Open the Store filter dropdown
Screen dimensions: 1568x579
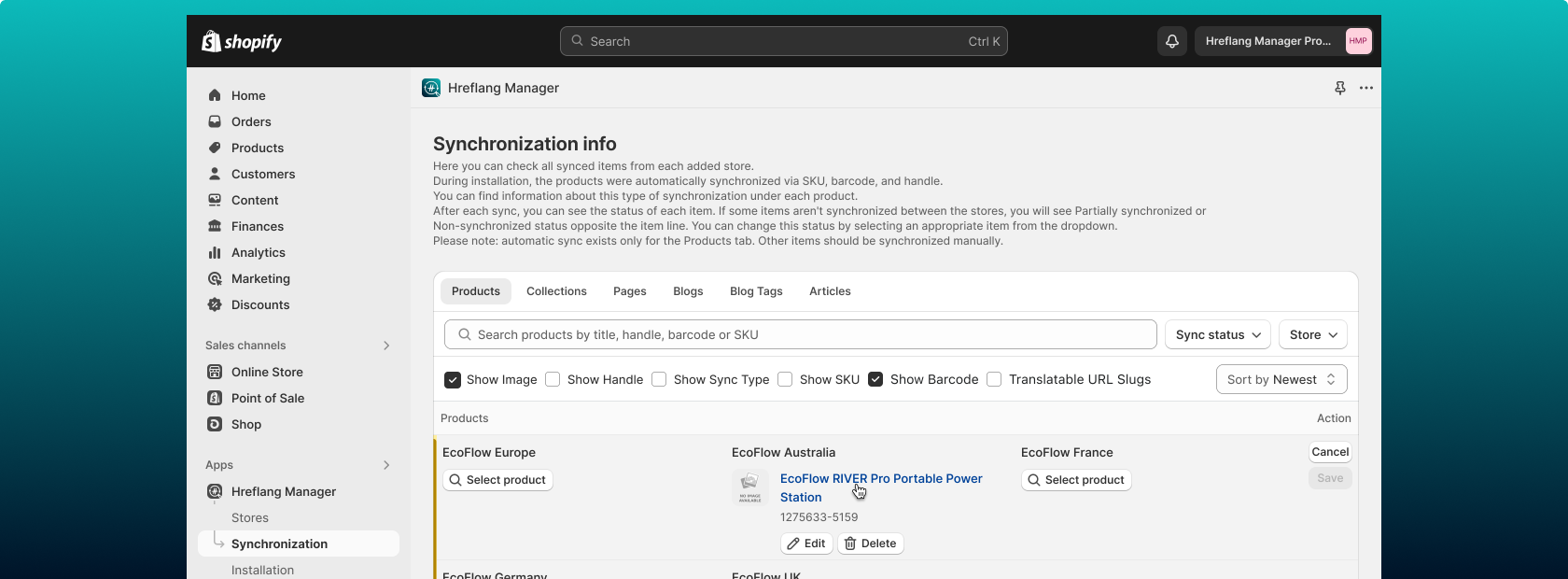point(1313,334)
